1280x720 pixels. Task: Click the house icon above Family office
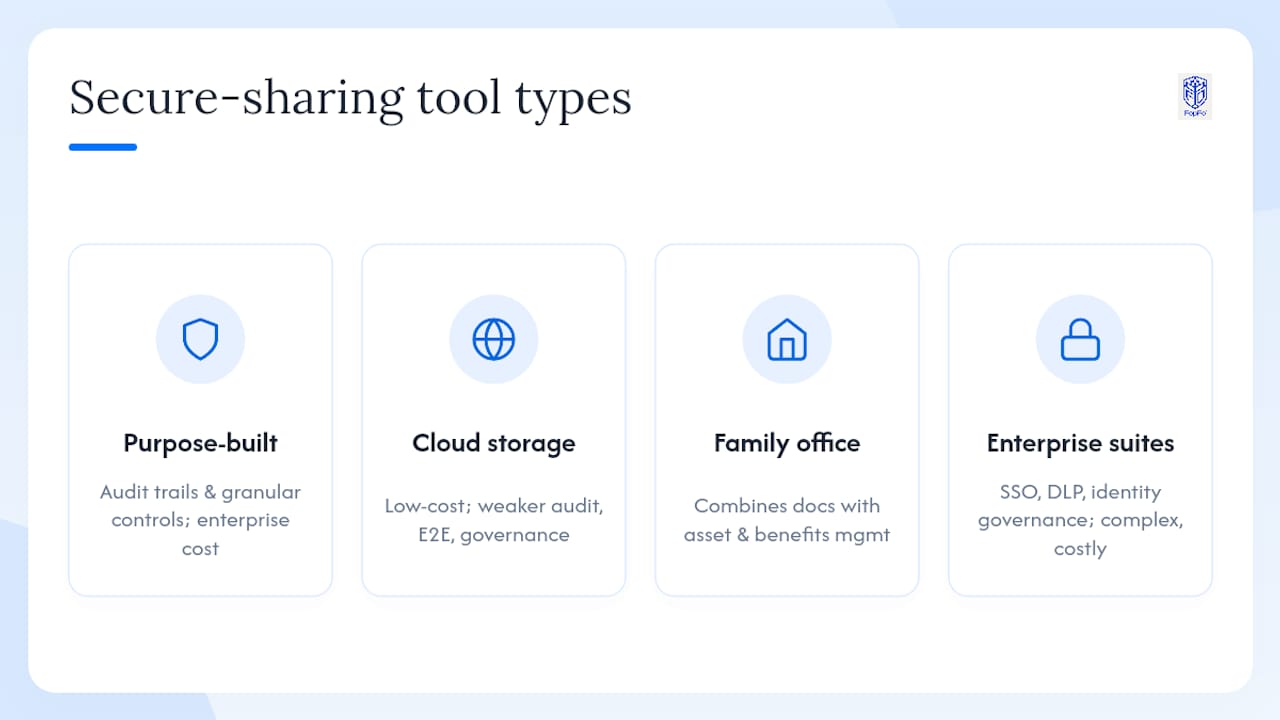click(787, 340)
